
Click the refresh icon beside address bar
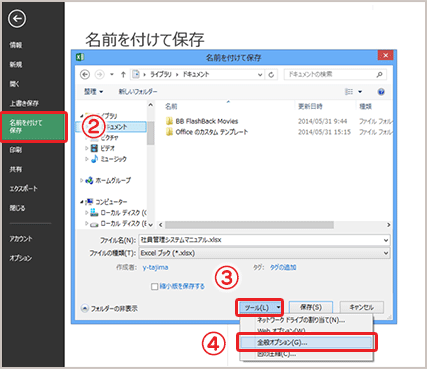pos(271,75)
